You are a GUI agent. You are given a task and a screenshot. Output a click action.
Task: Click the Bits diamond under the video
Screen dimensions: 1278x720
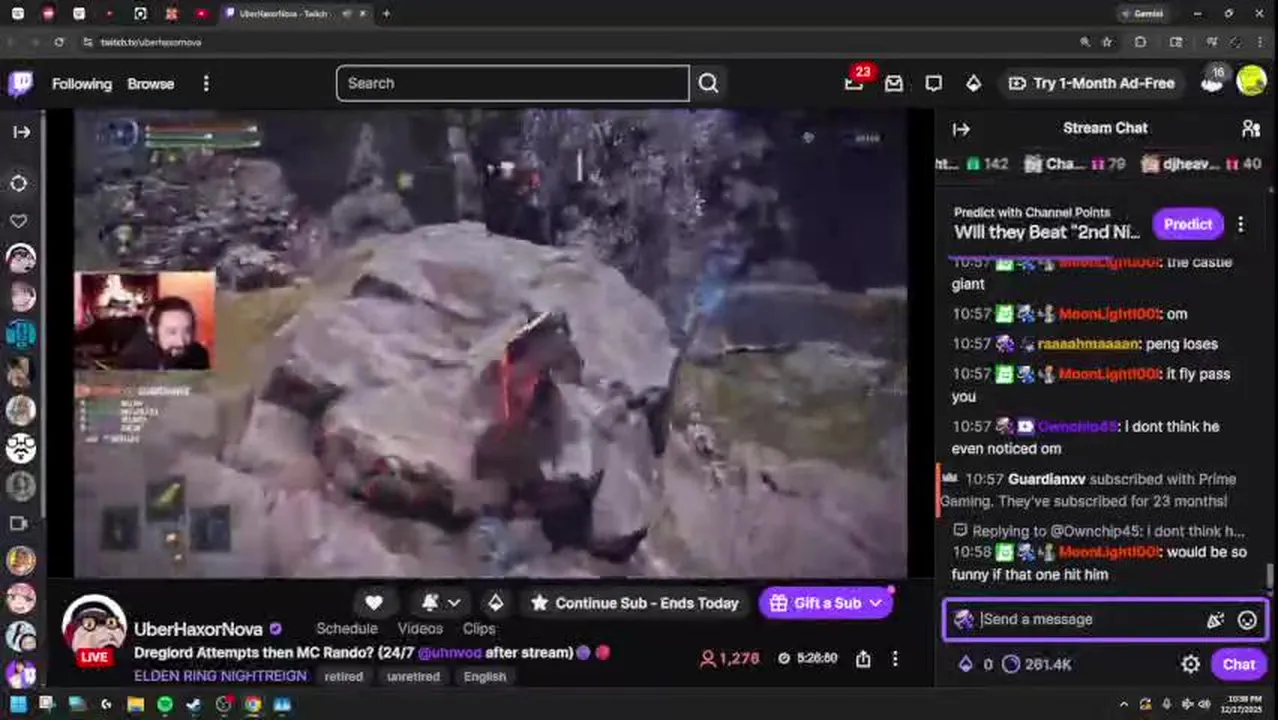[x=495, y=603]
